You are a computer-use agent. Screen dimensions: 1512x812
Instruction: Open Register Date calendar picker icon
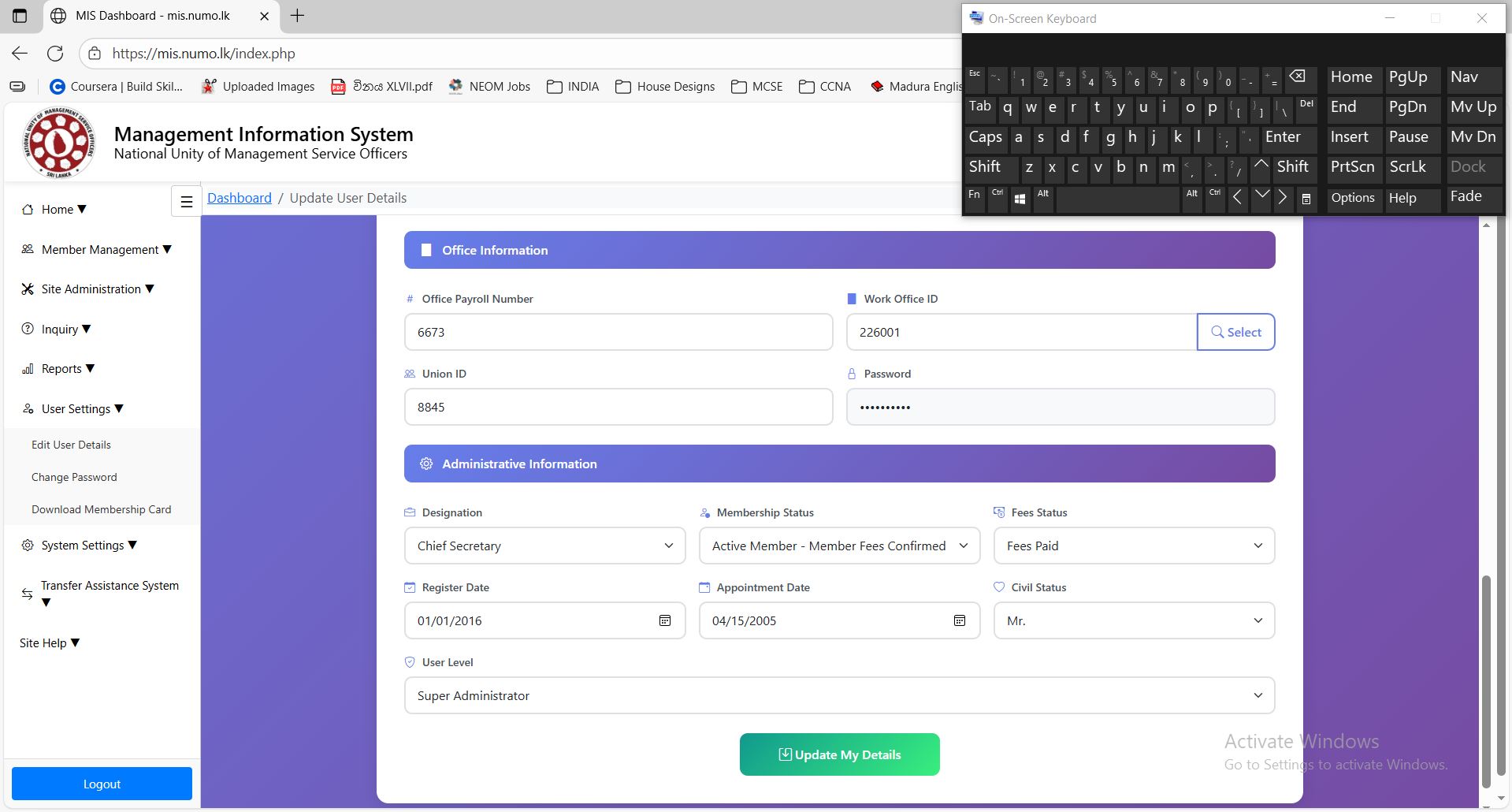(664, 621)
